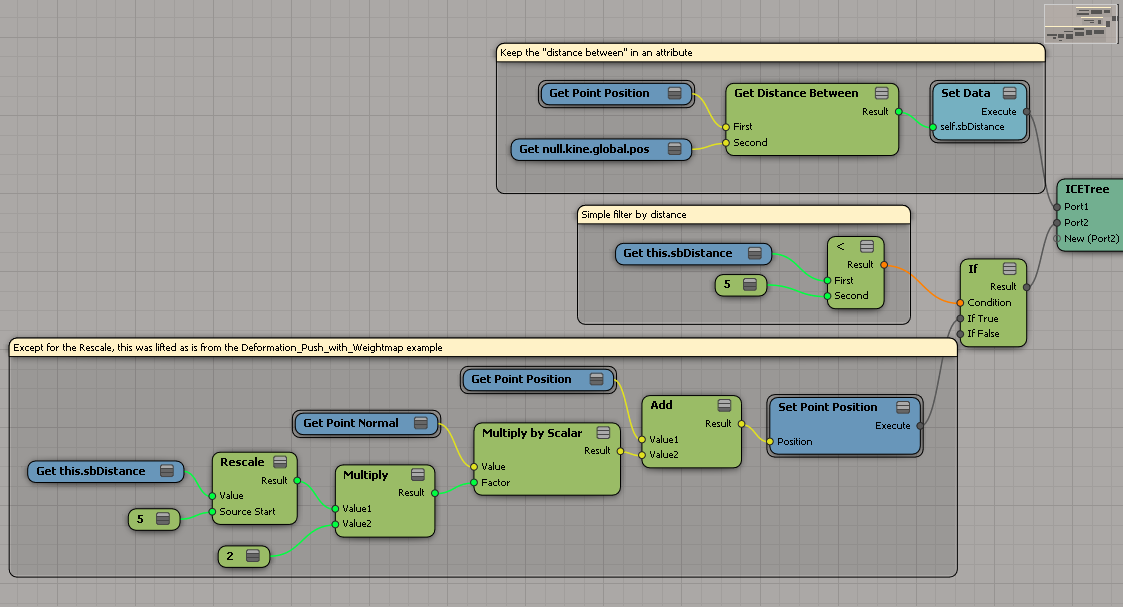Click the Get null.kine.global.pos node icon
The image size is (1123, 607).
click(x=674, y=149)
